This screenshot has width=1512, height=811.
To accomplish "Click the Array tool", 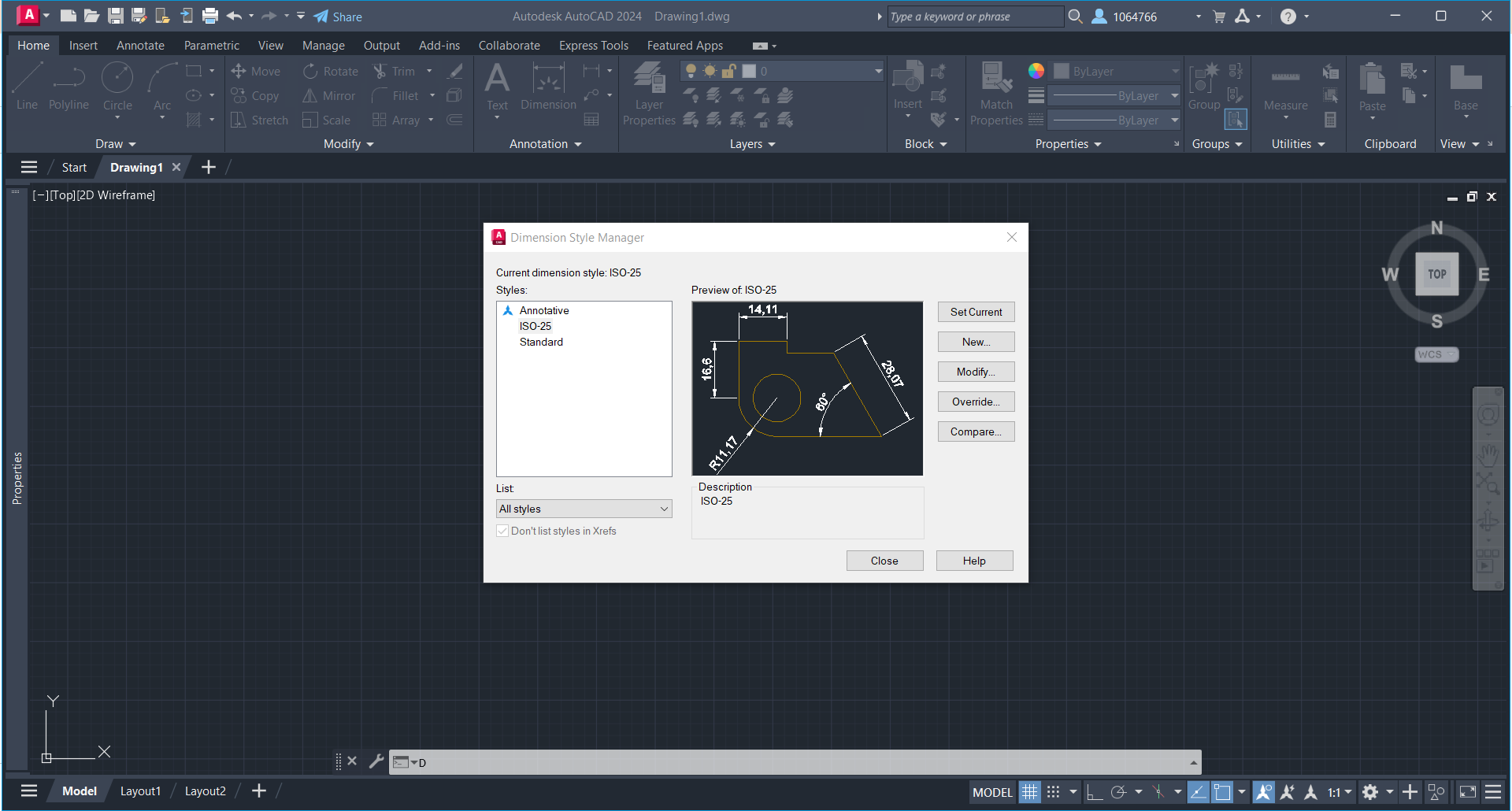I will point(396,120).
